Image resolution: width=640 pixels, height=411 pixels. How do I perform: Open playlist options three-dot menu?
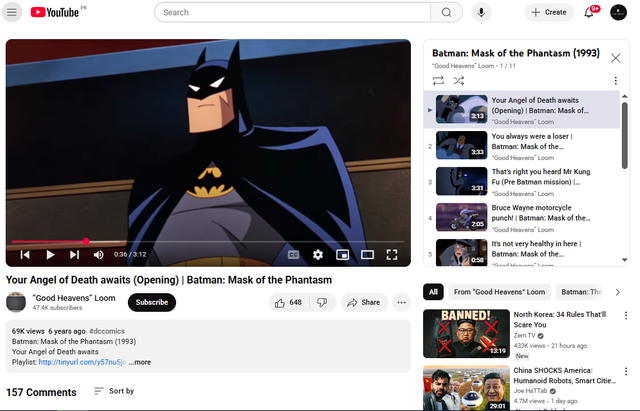(616, 81)
